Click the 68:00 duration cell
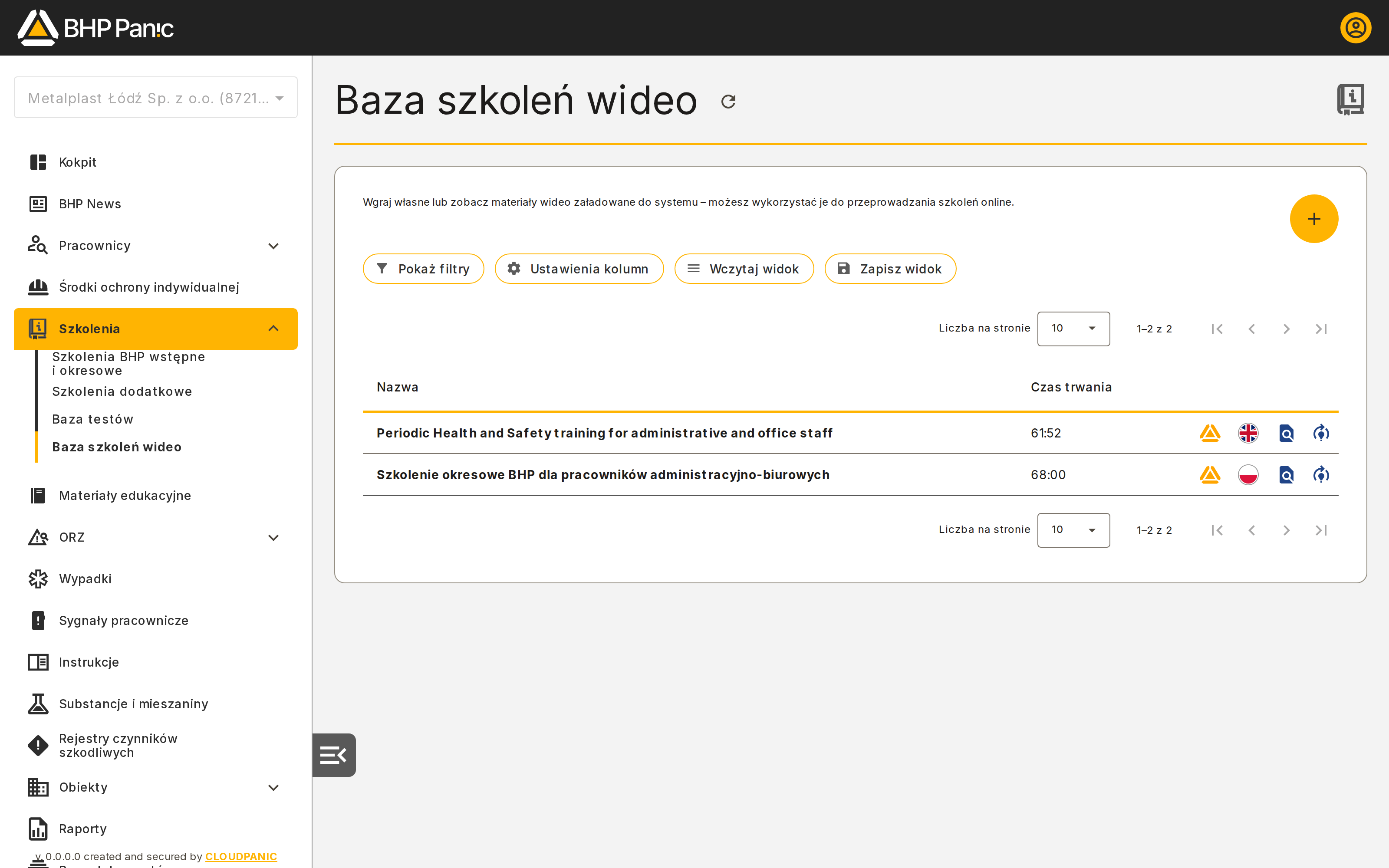 point(1048,475)
